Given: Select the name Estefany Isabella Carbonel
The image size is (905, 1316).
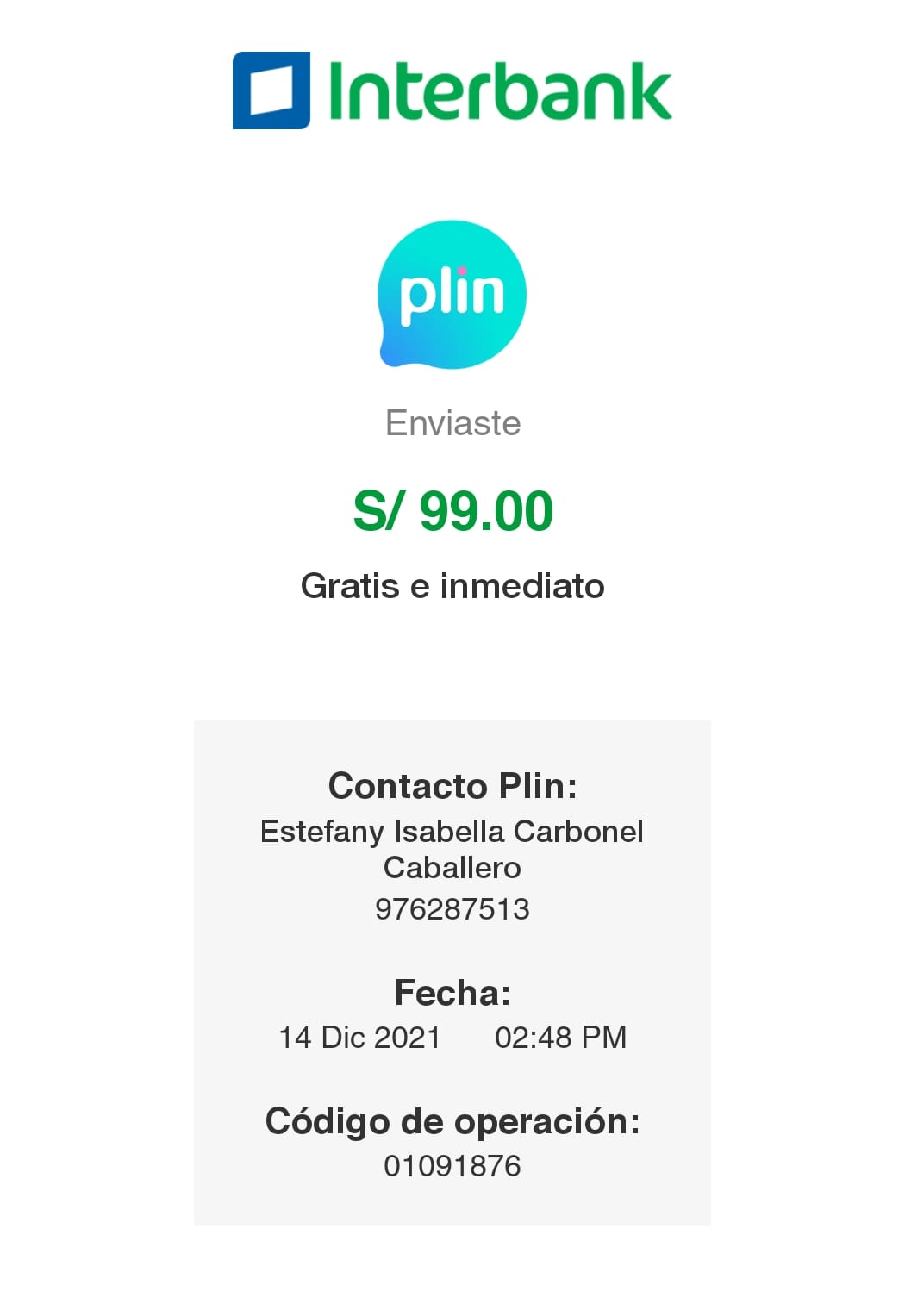Looking at the screenshot, I should 452,832.
